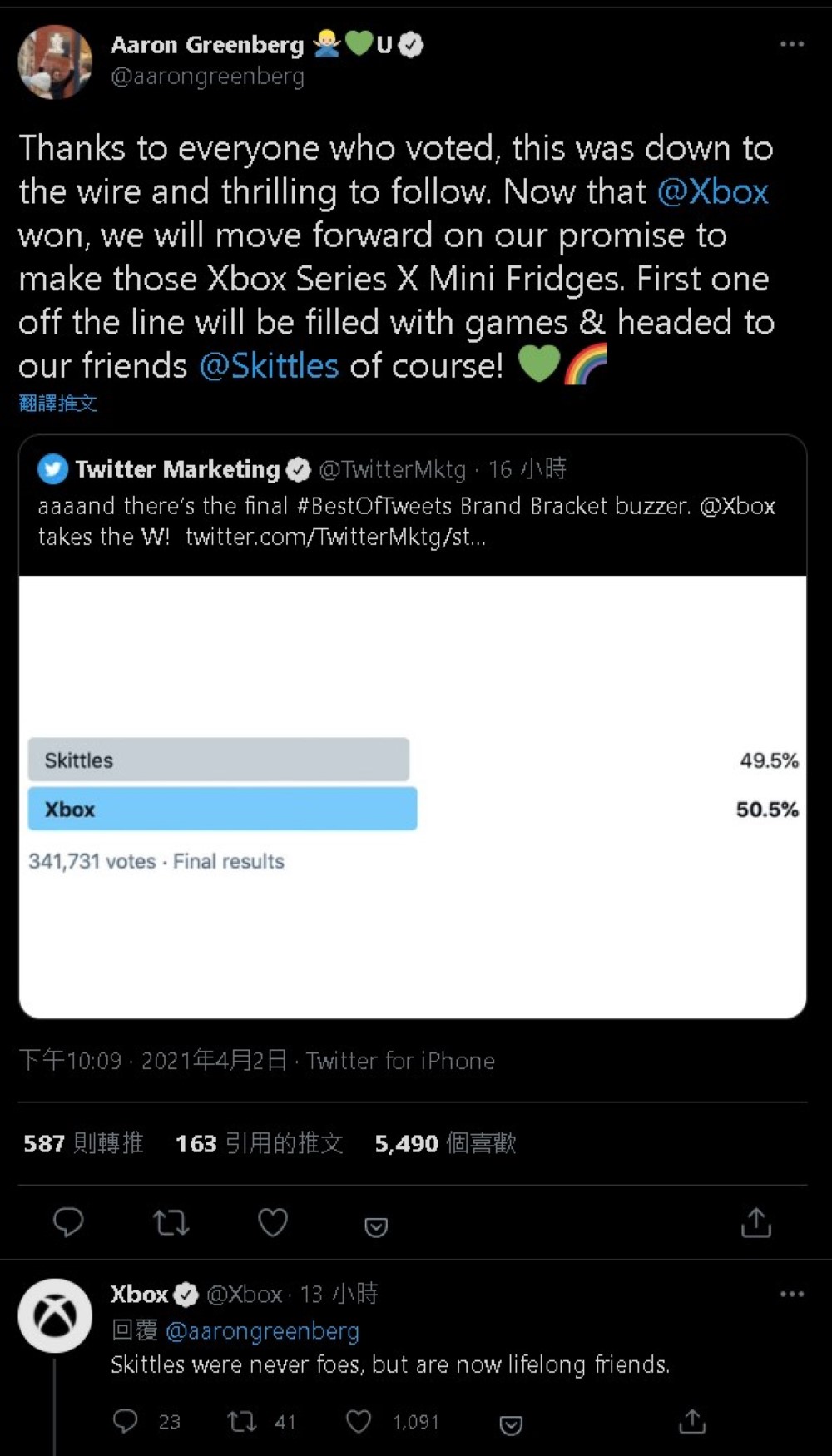Like the main Xbox fridge tweet

(x=273, y=1222)
